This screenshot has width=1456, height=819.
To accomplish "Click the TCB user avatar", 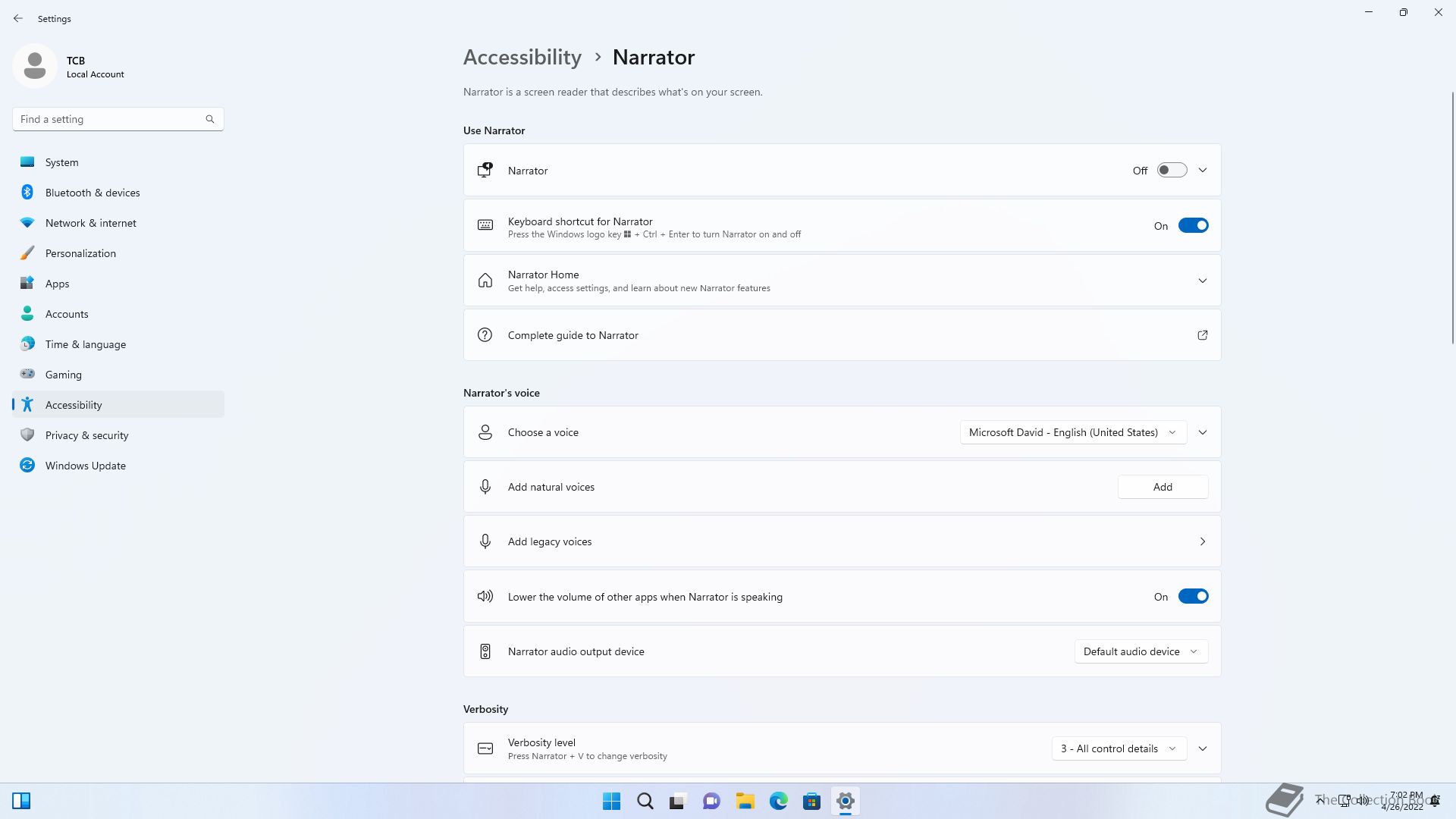I will 35,66.
